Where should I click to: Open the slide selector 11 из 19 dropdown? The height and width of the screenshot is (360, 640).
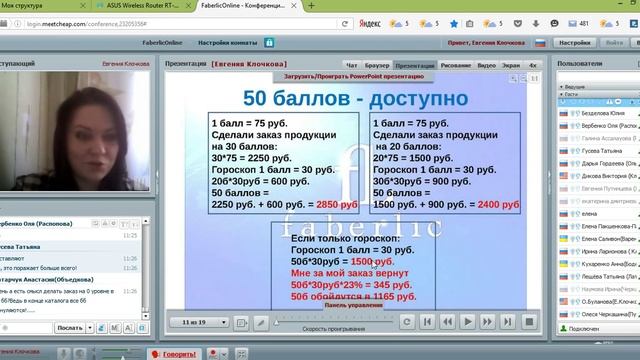(199, 322)
